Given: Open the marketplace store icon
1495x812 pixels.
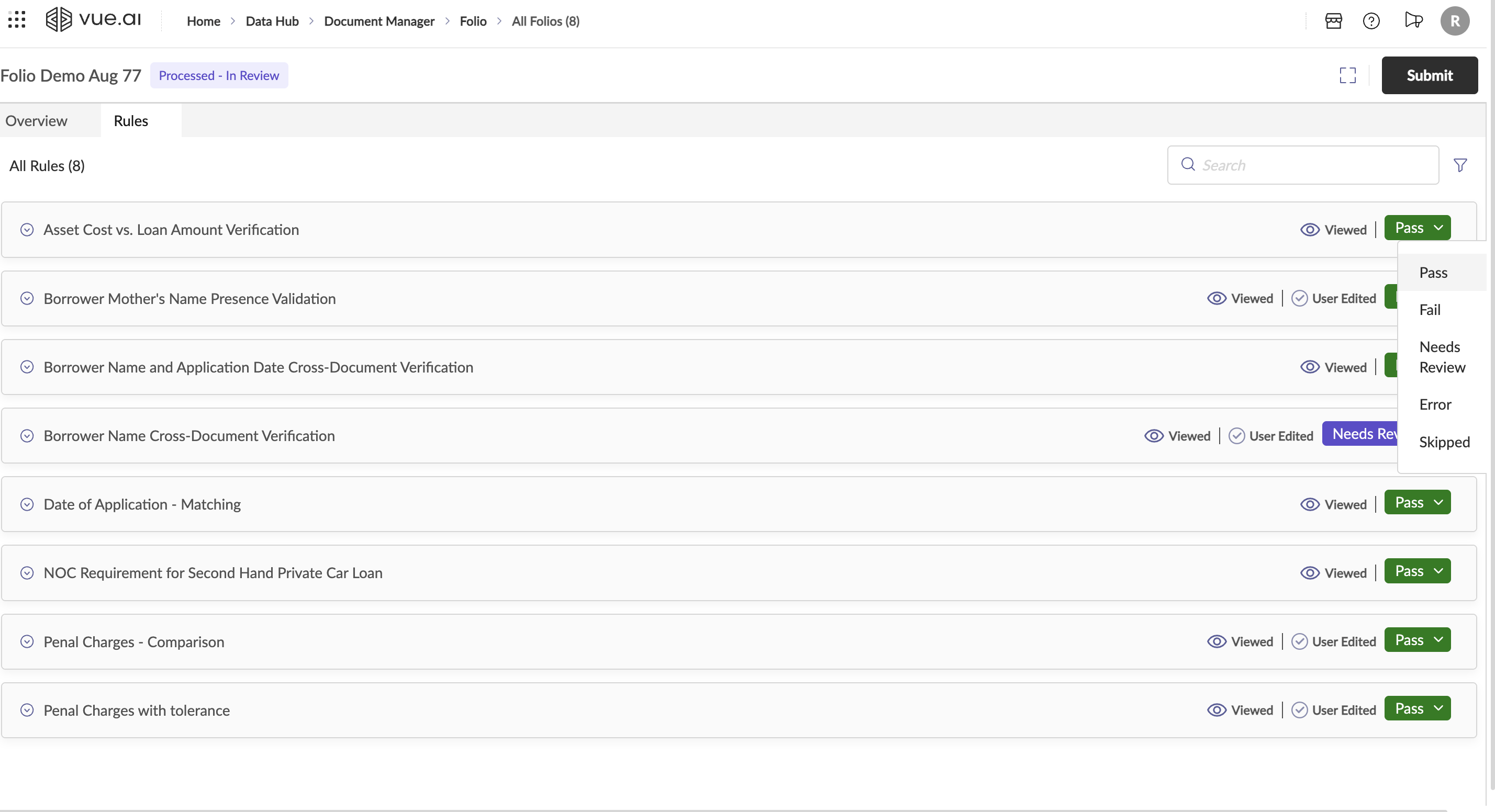Looking at the screenshot, I should [x=1333, y=21].
